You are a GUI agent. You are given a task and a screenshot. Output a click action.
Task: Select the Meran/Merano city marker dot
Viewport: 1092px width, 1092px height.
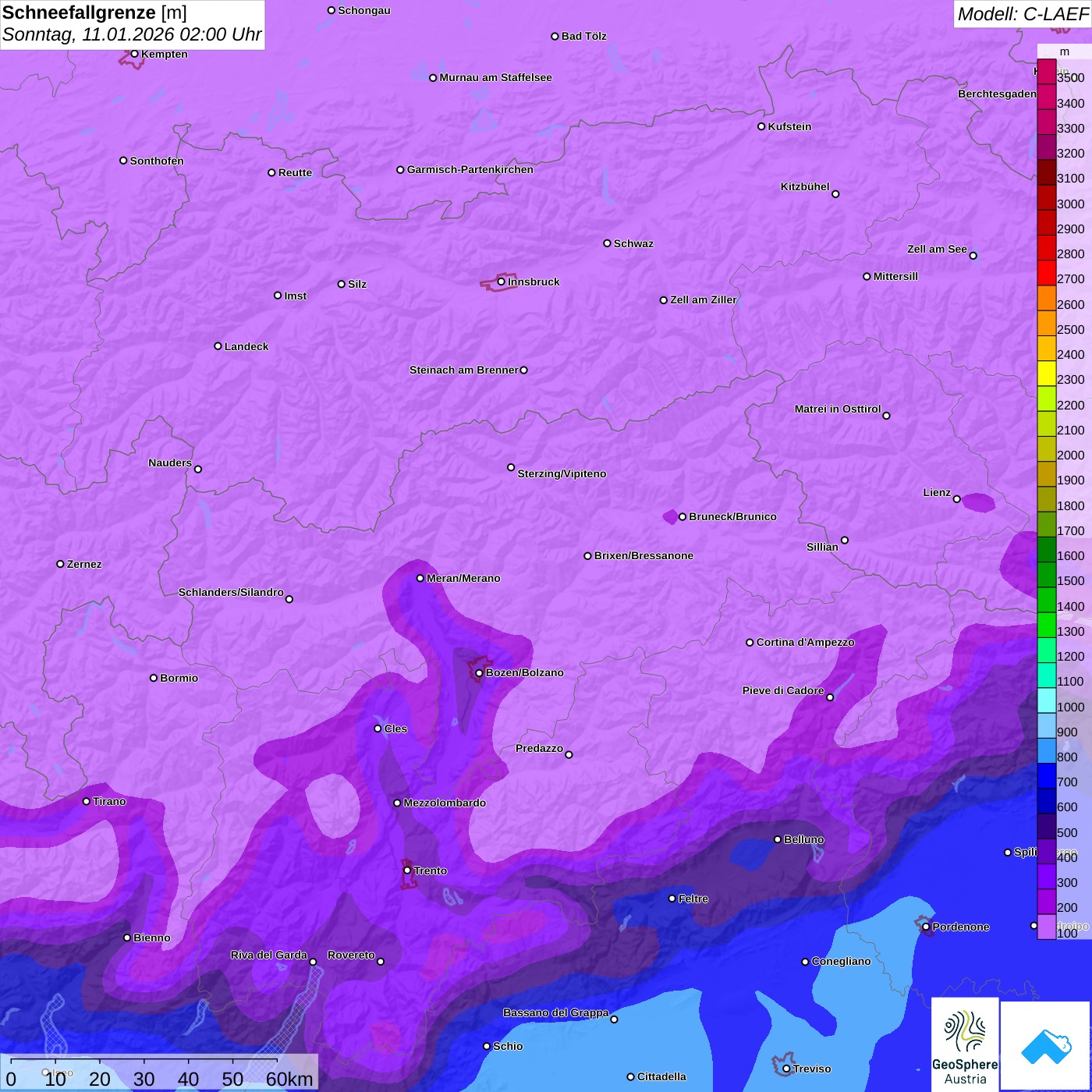tap(420, 578)
